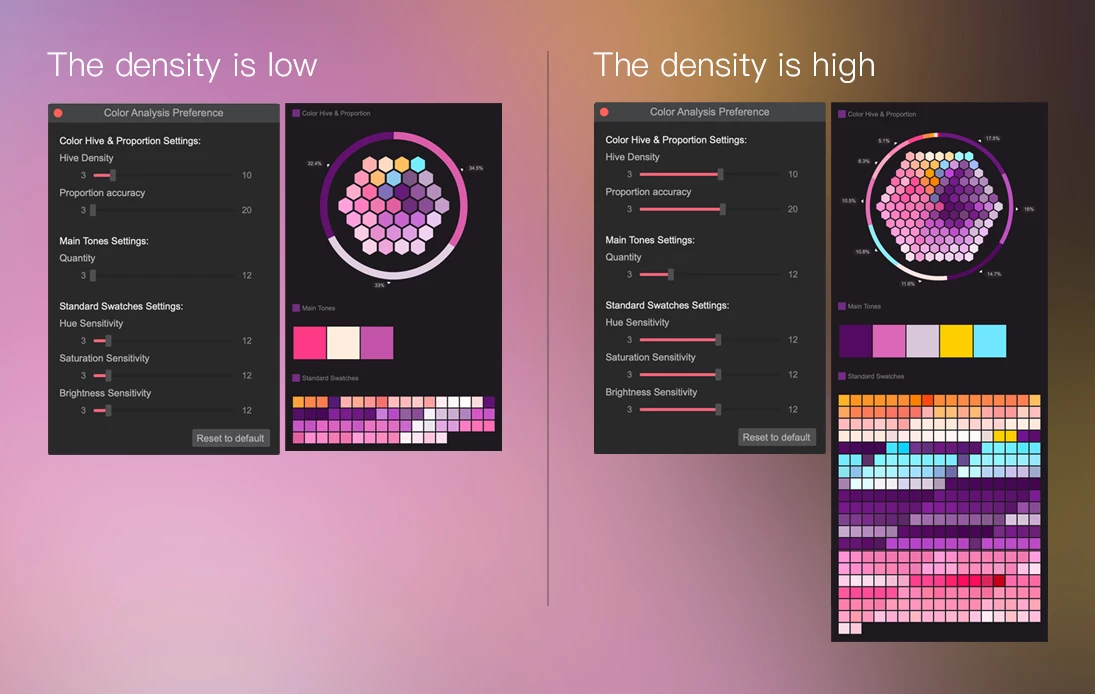This screenshot has height=694, width=1095.
Task: Click Reset to default in high-density preference window
Action: tap(777, 437)
